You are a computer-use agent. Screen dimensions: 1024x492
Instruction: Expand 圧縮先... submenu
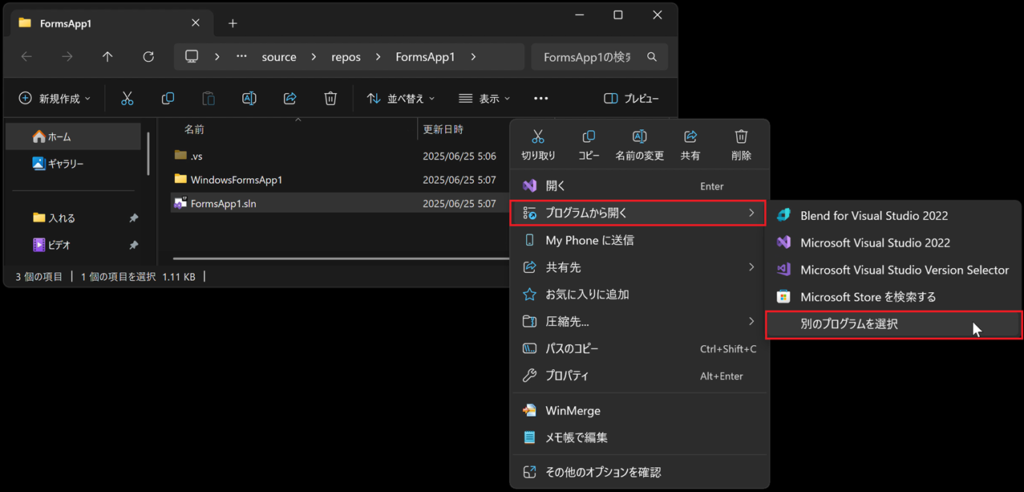[x=639, y=321]
